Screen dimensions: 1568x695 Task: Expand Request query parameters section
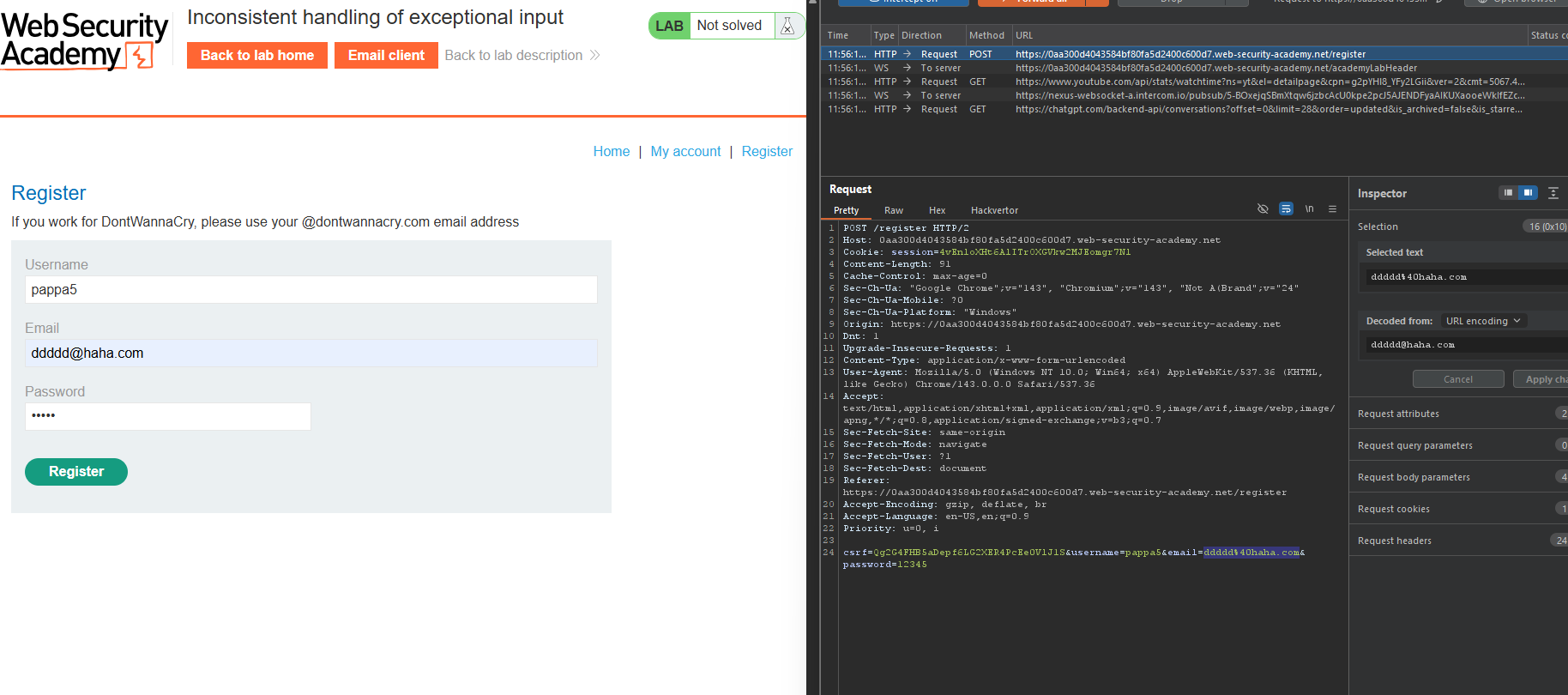[x=1458, y=445]
